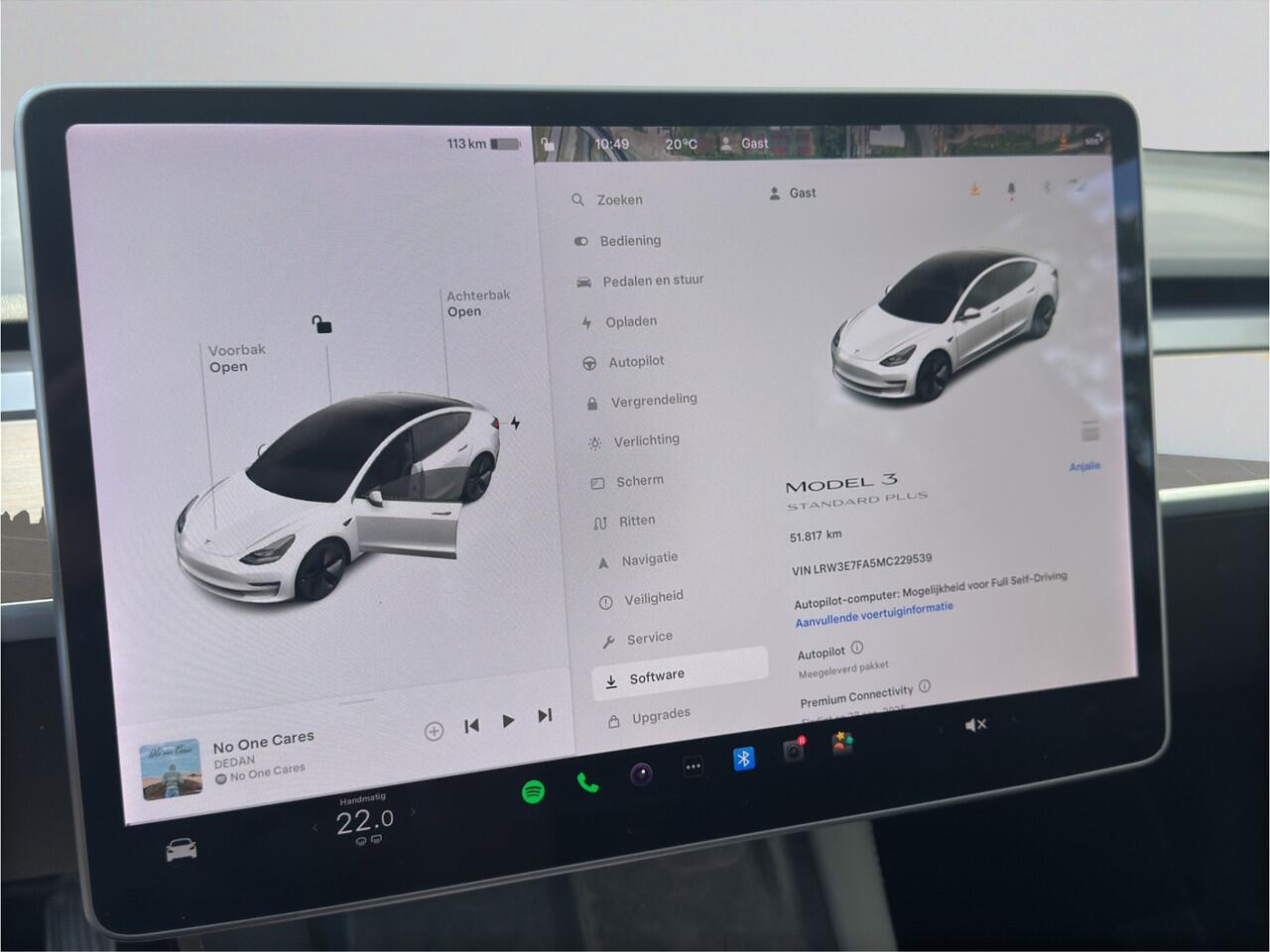Open the dashcam icon with red badge
The height and width of the screenshot is (952, 1270).
(794, 751)
